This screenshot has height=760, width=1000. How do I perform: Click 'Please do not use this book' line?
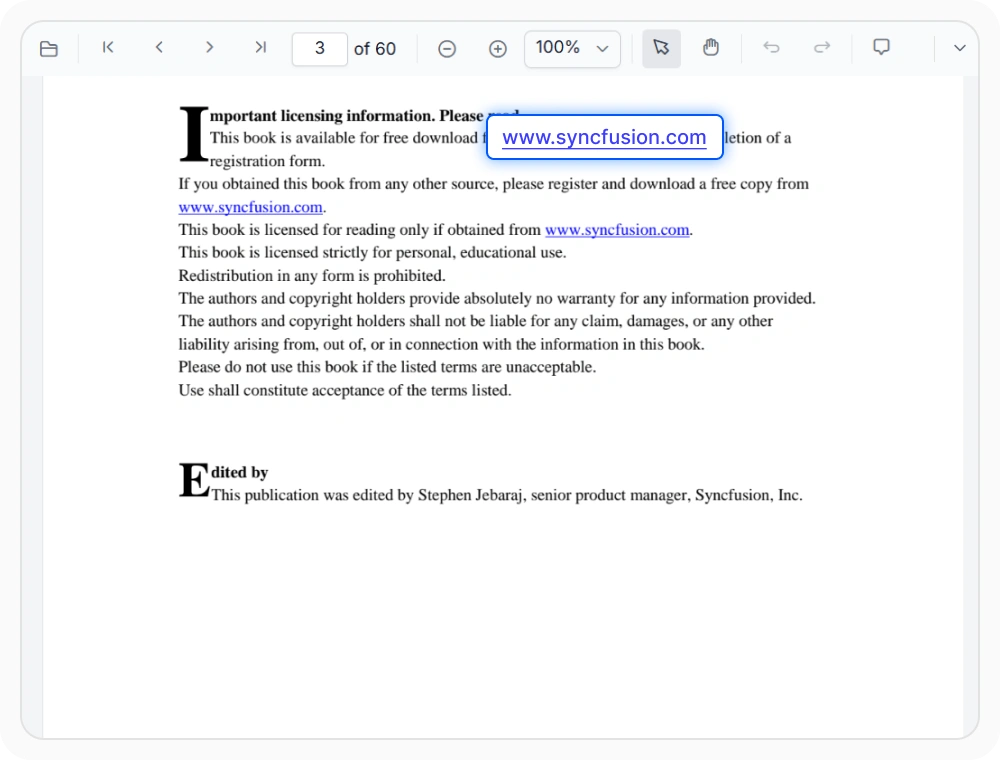pyautogui.click(x=387, y=367)
